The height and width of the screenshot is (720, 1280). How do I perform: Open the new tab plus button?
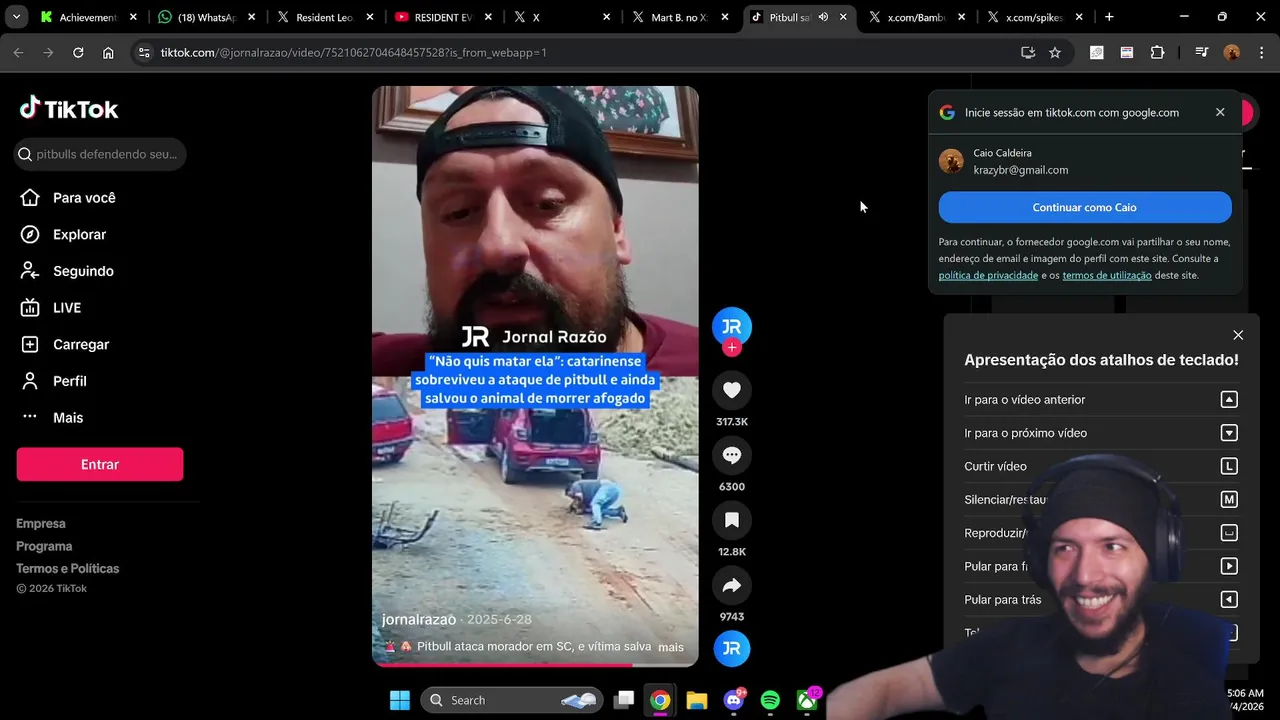click(x=1109, y=17)
